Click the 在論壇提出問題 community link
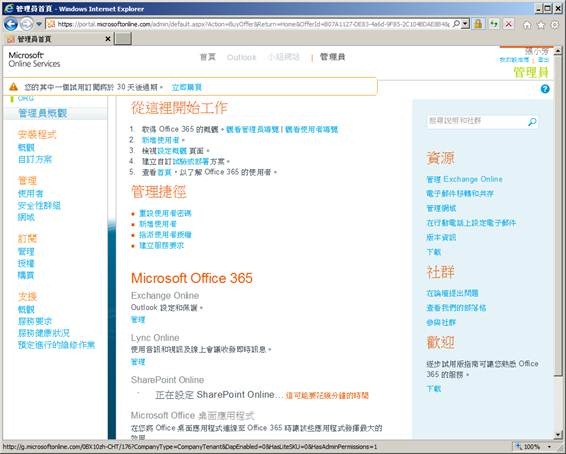Image resolution: width=566 pixels, height=454 pixels. pyautogui.click(x=452, y=293)
